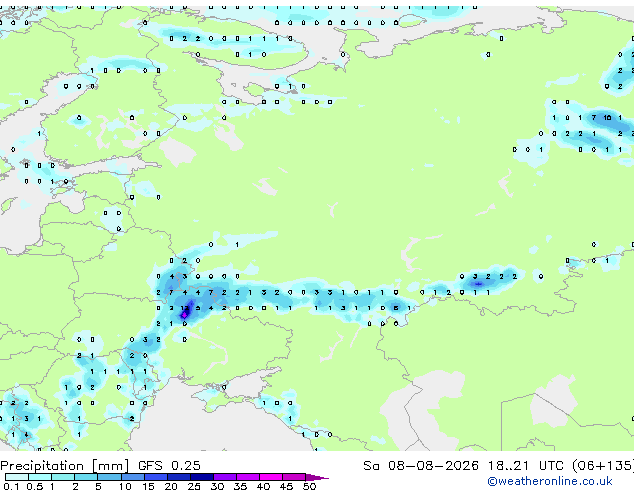Click the 'Precipitation [mm]' title text
The width and height of the screenshot is (634, 490).
point(65,466)
